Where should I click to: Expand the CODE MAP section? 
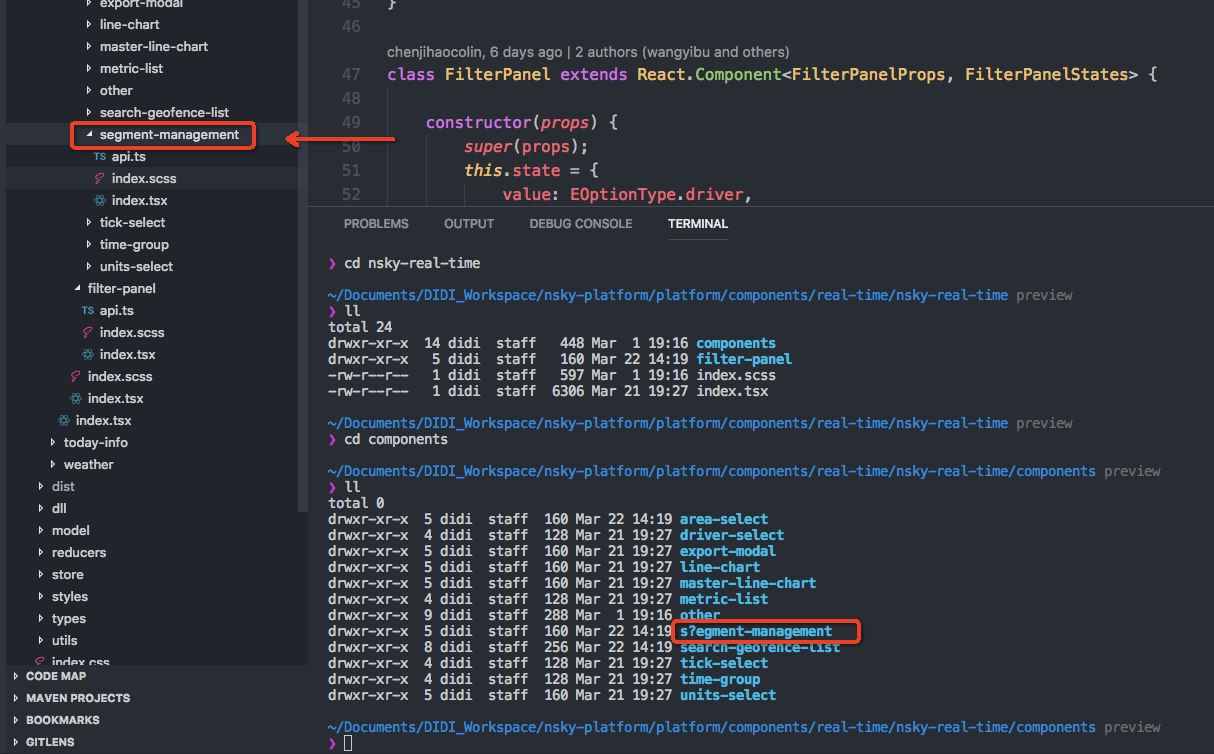coord(16,676)
